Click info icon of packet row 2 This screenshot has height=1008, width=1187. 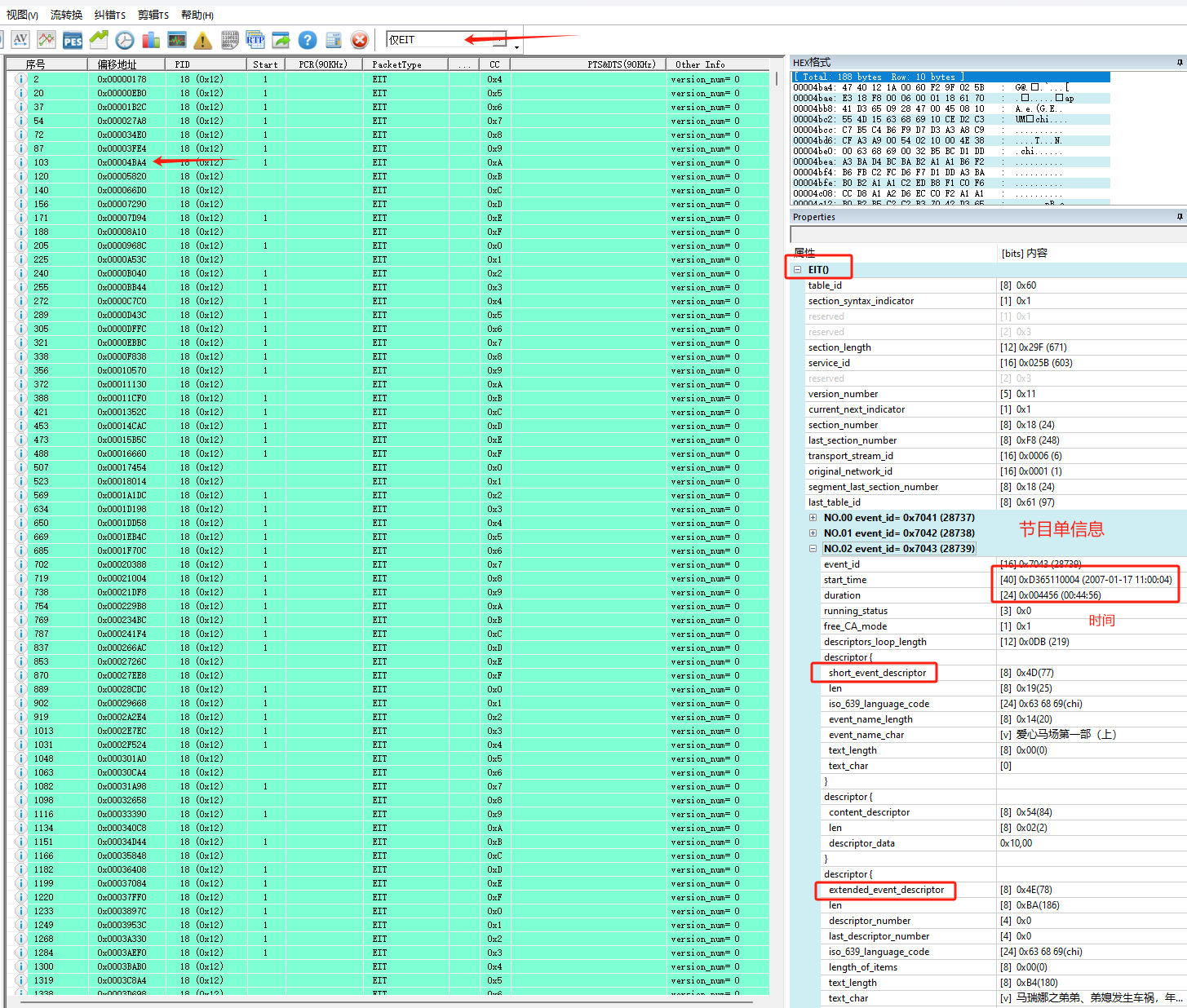20,79
